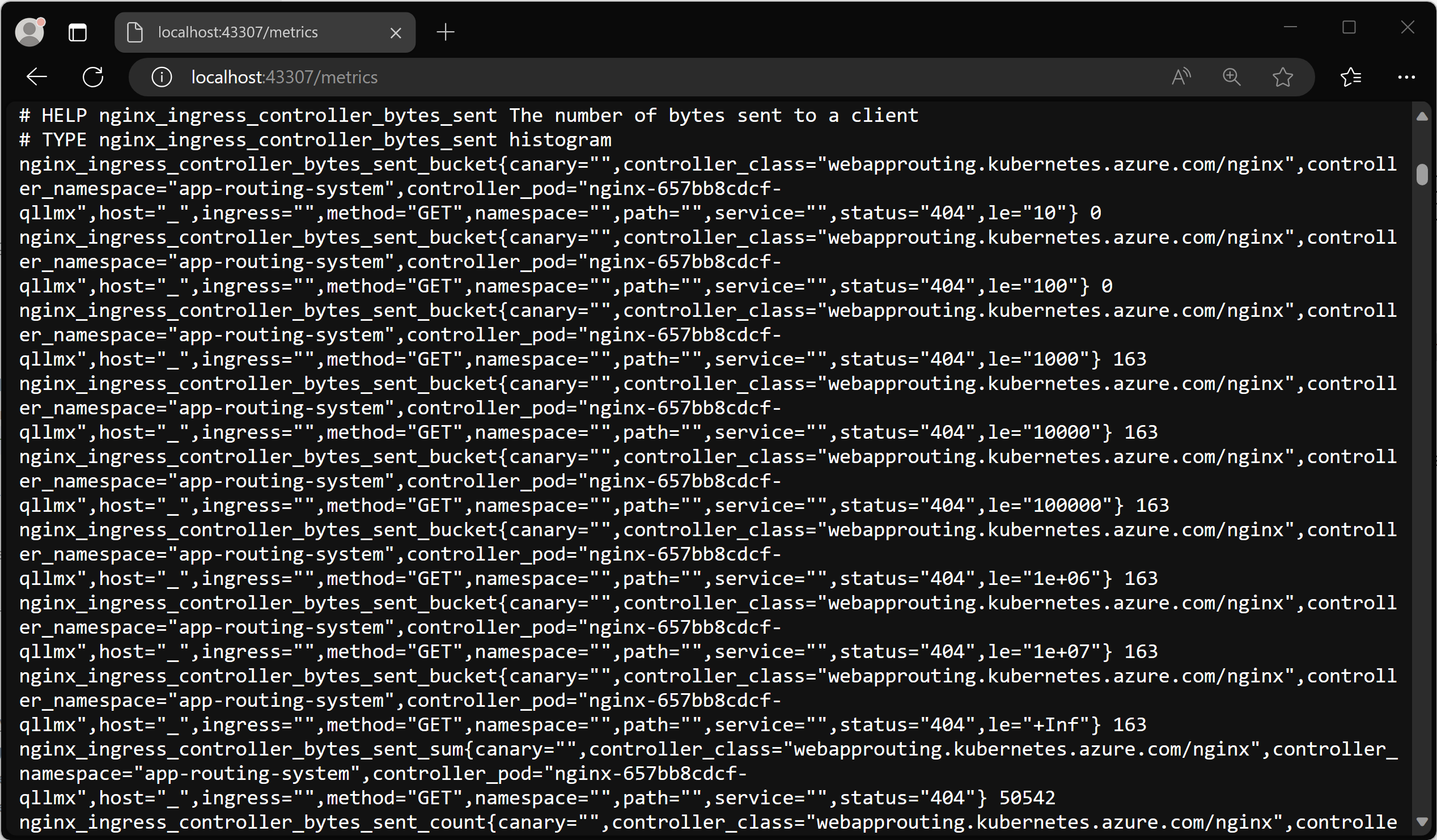The width and height of the screenshot is (1437, 840).
Task: Click the browser profile avatar icon
Action: tap(31, 30)
